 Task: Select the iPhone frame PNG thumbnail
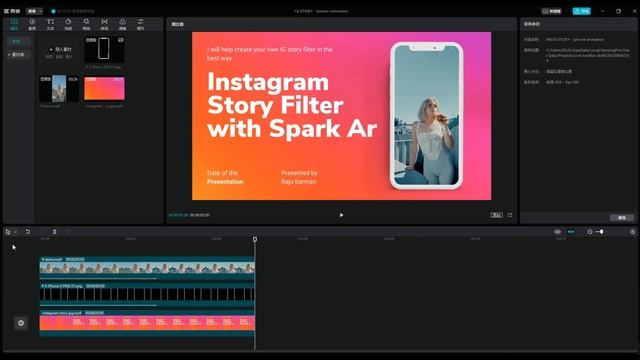point(104,49)
